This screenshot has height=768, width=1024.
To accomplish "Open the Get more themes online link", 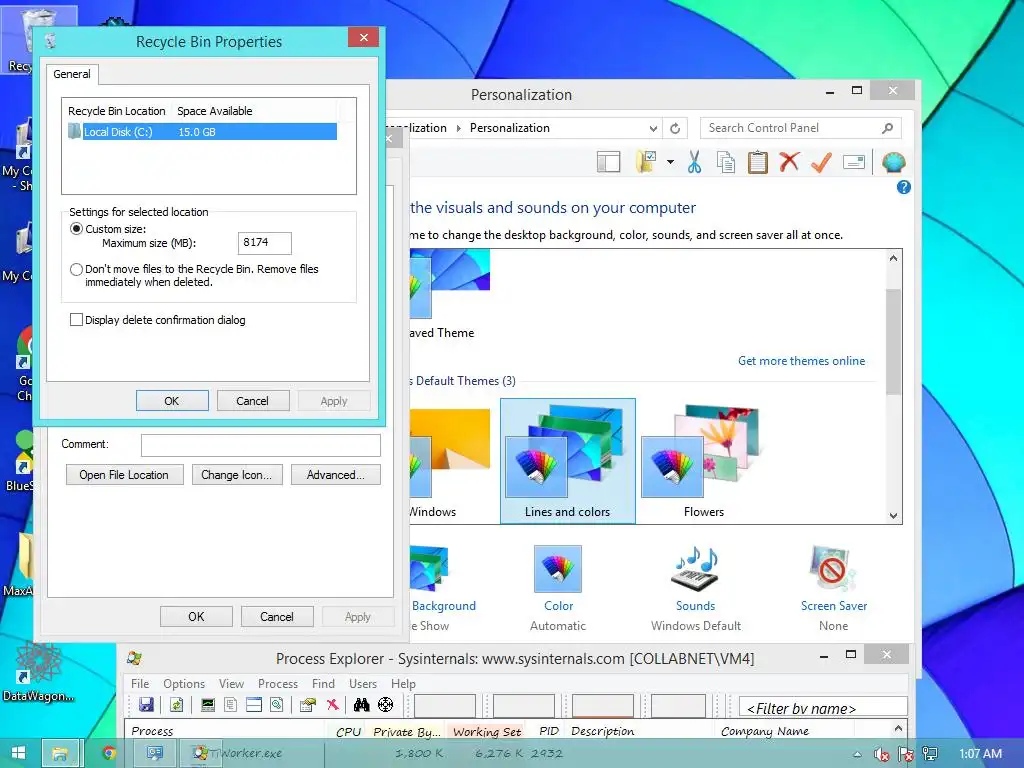I will click(801, 360).
